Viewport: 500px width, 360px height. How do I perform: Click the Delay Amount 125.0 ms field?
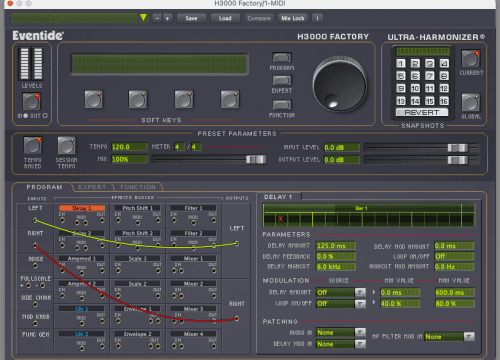pyautogui.click(x=336, y=246)
